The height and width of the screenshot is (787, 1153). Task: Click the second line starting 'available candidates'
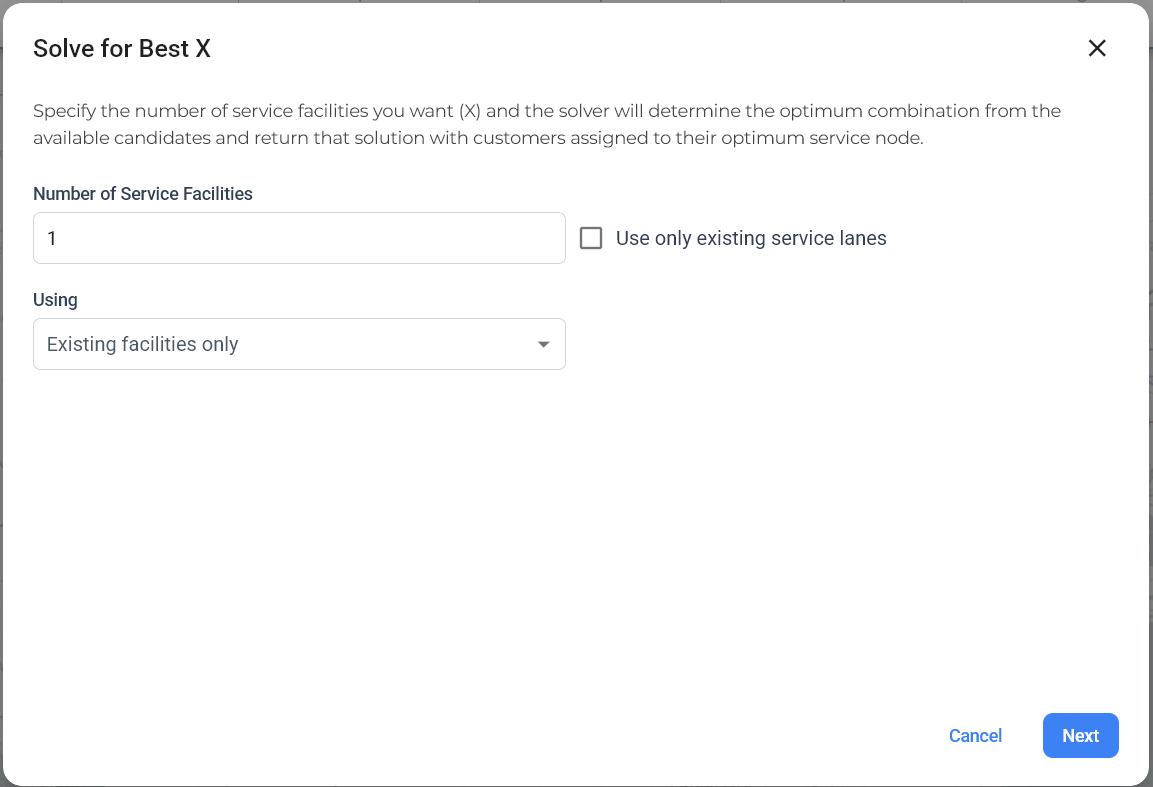(478, 138)
